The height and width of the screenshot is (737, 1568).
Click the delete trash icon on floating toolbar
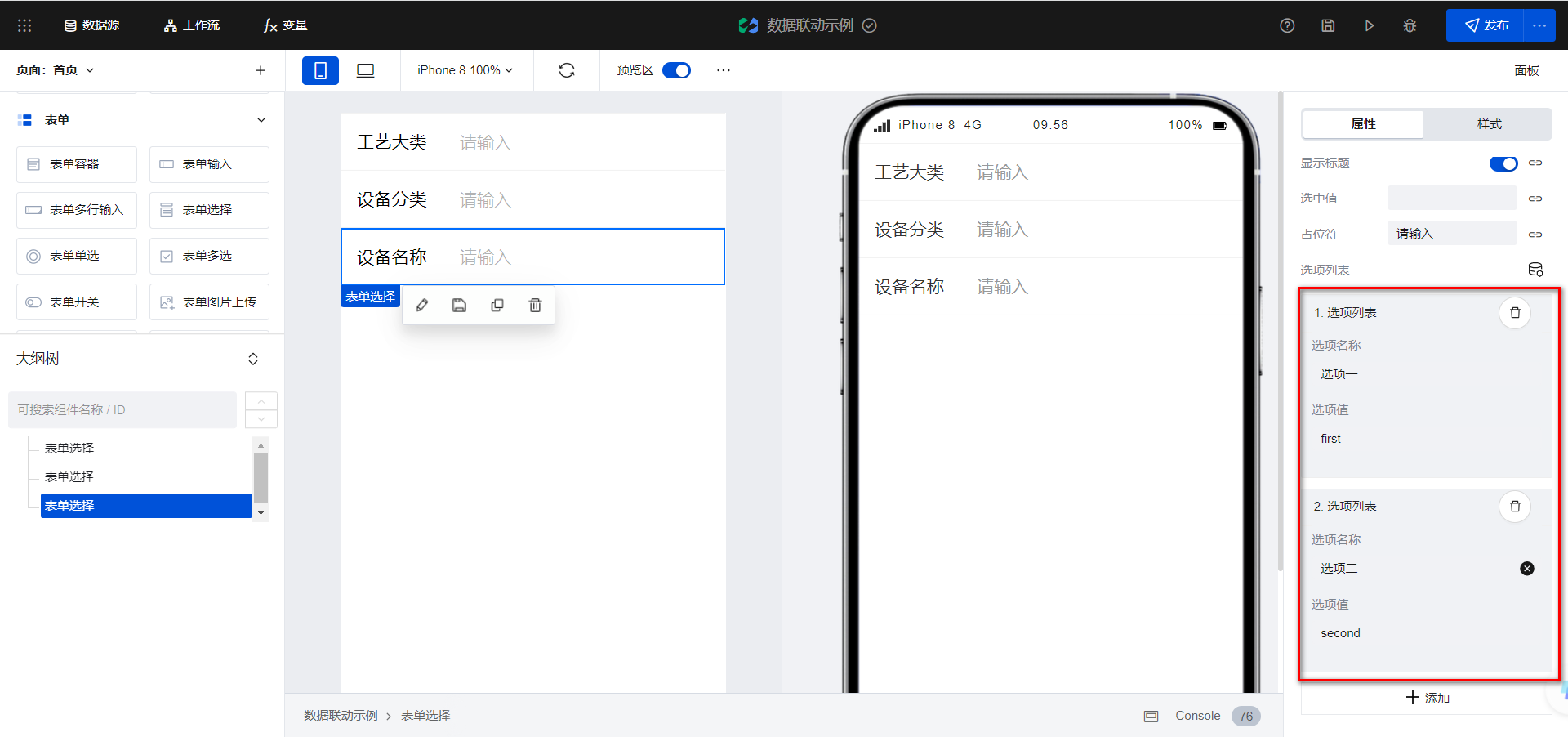(x=535, y=305)
